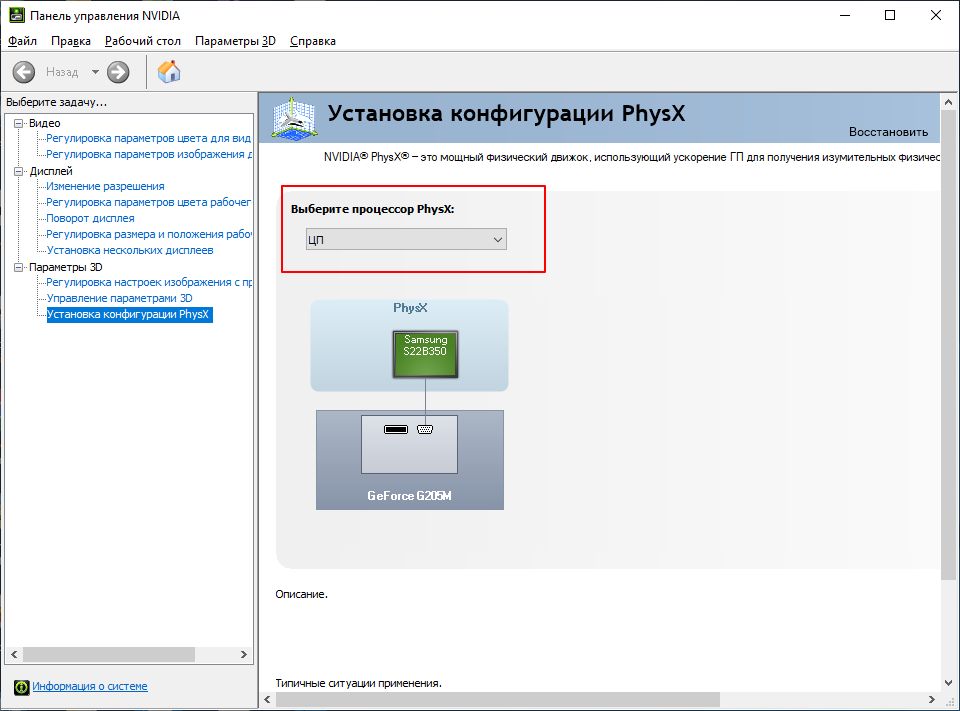Click left arrow of task pane scrollbar

coord(14,654)
